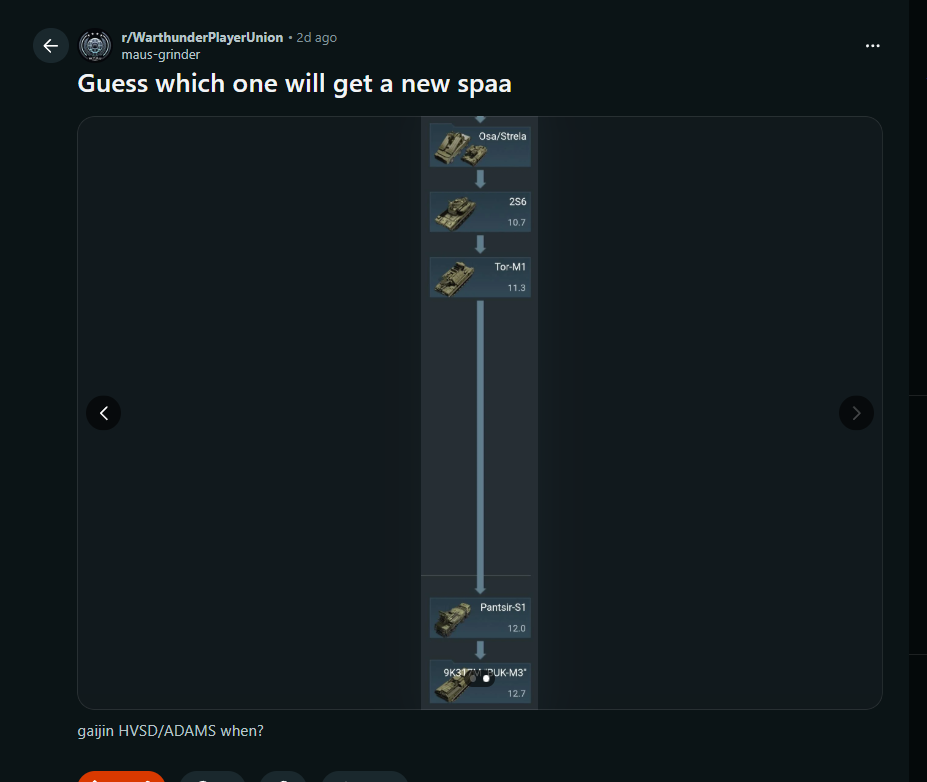Click the orange upvote pill button

[121, 777]
